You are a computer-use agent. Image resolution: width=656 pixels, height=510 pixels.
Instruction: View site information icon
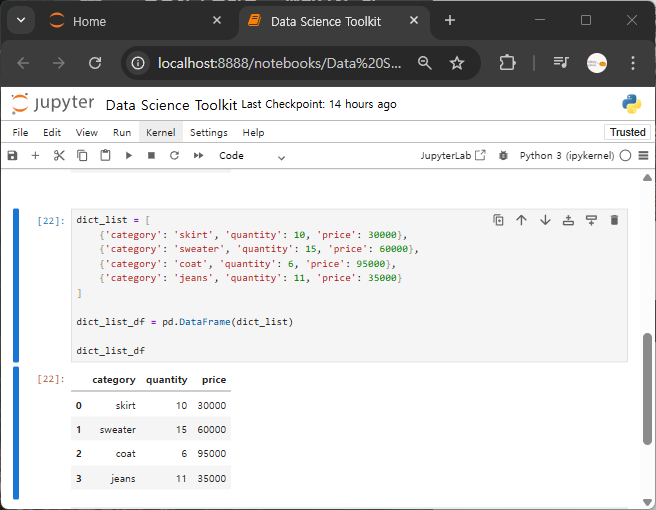138,63
